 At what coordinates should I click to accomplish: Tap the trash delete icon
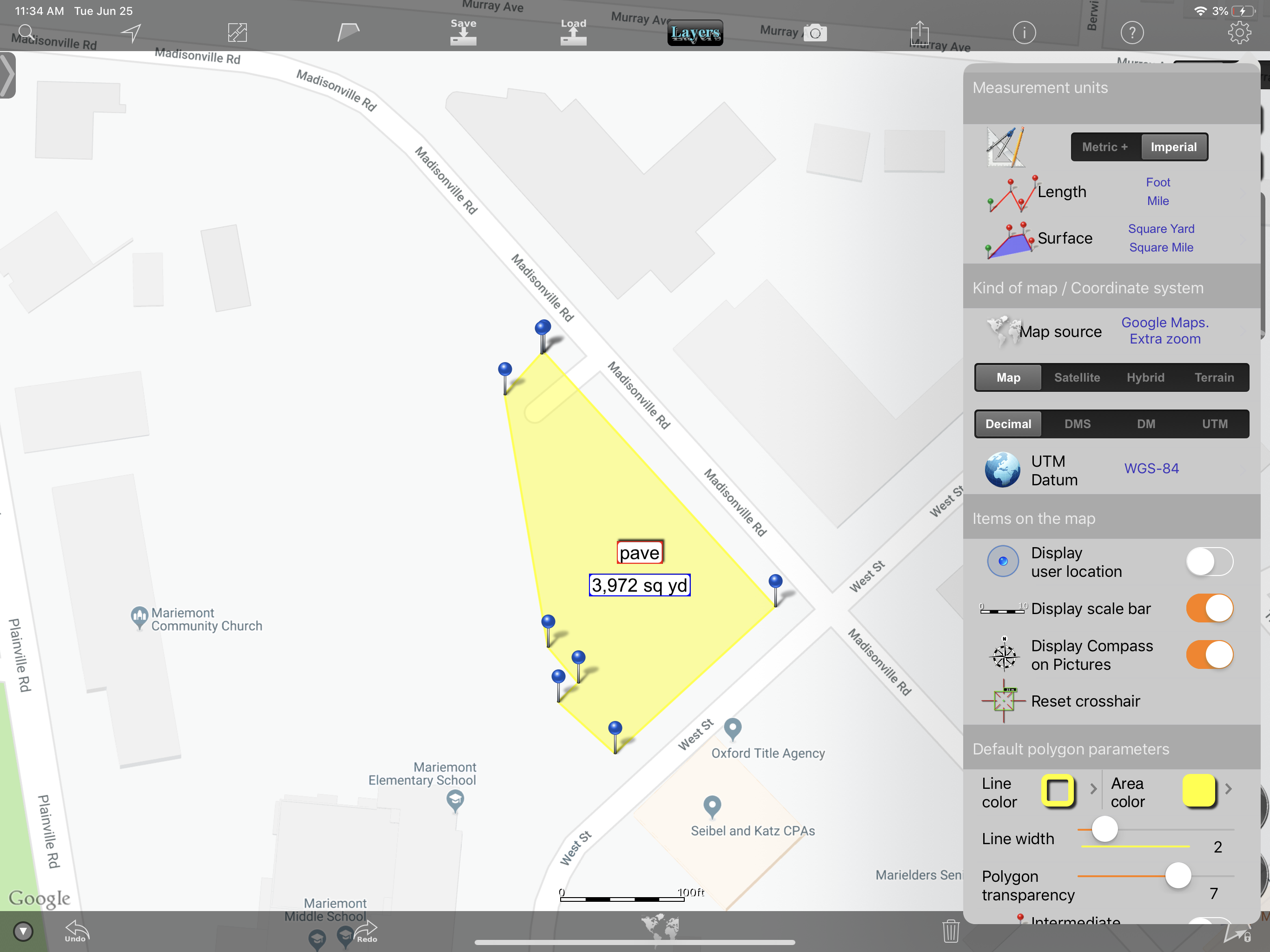click(951, 931)
